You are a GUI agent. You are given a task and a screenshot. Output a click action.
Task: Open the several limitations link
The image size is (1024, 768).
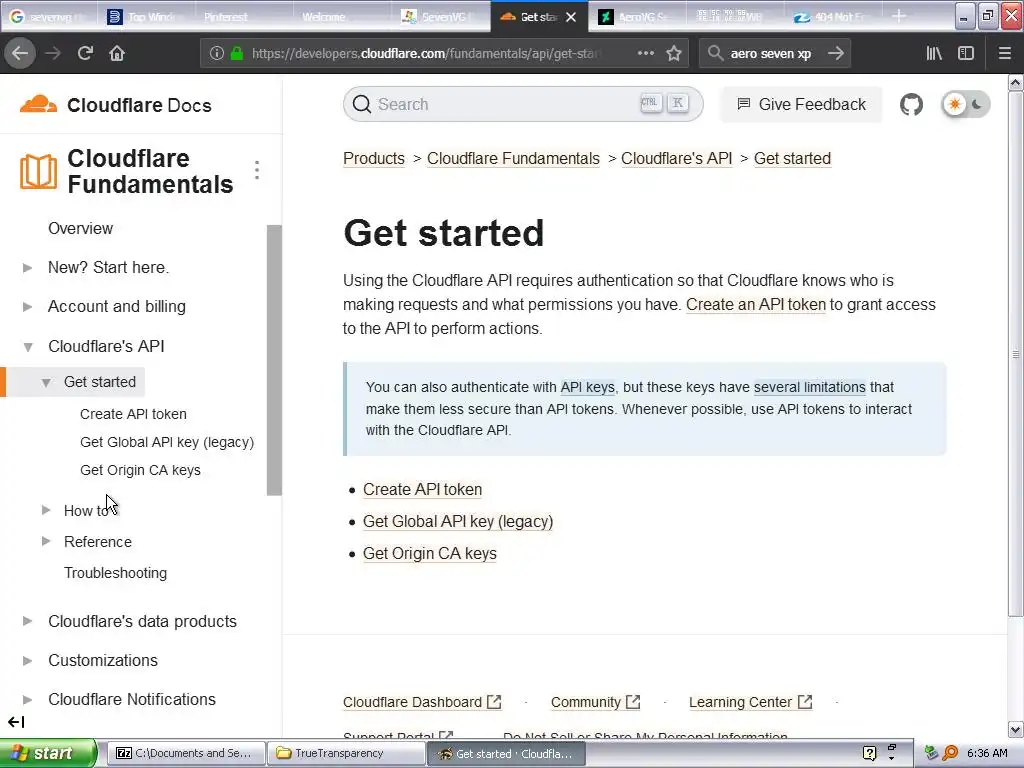[810, 387]
